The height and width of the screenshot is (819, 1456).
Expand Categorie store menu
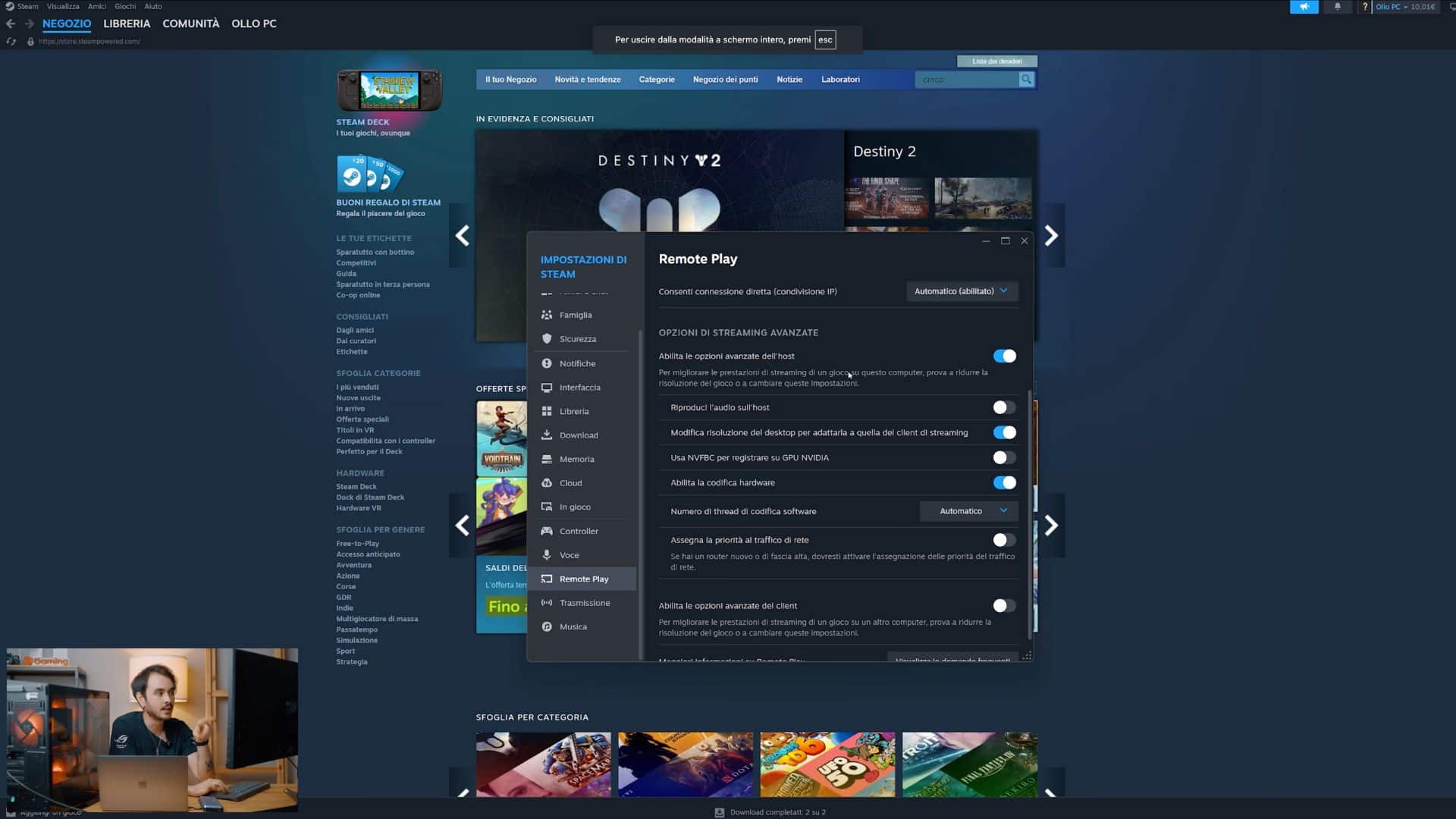pyautogui.click(x=656, y=80)
